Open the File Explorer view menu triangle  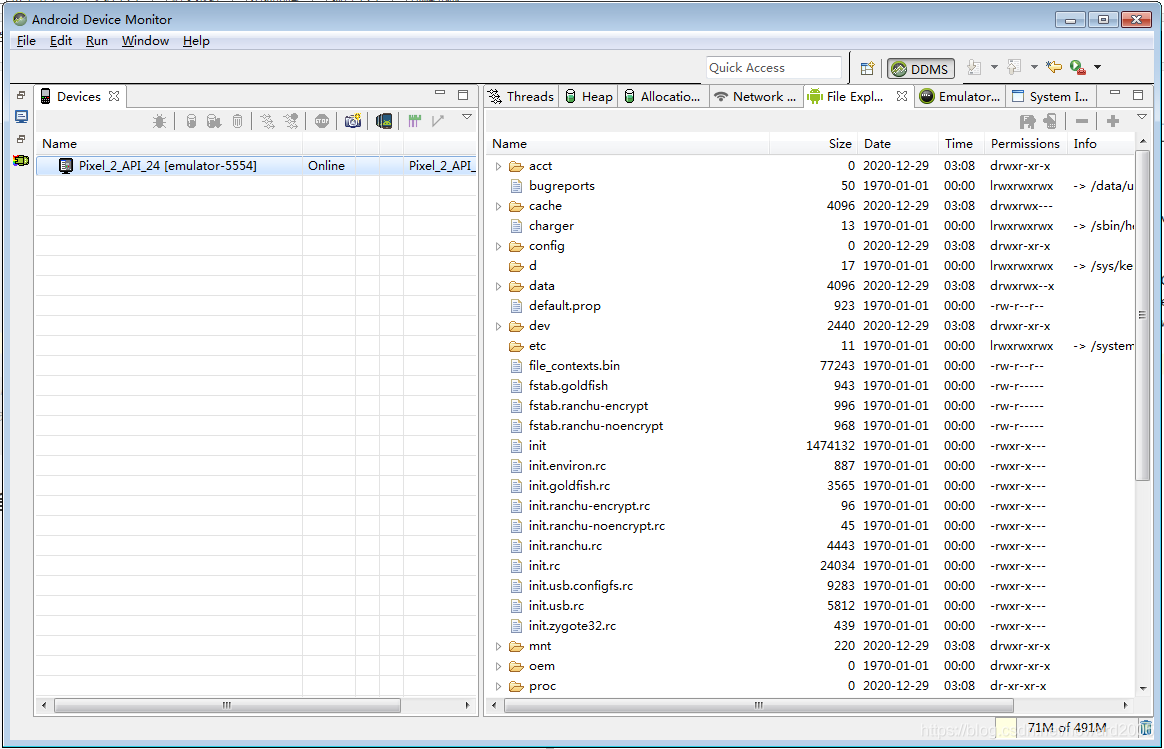point(1142,117)
